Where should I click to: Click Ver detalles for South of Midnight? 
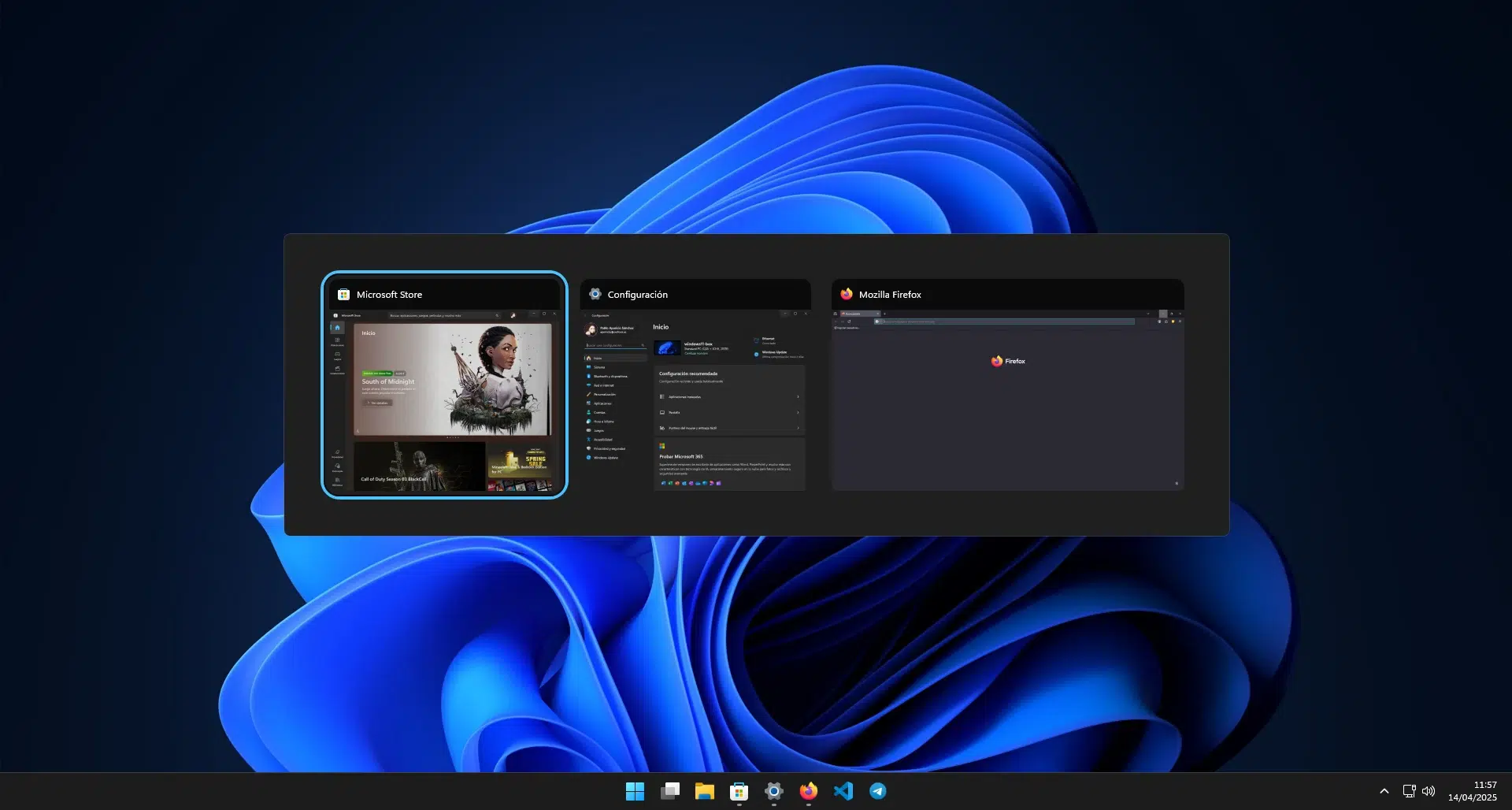tap(379, 403)
